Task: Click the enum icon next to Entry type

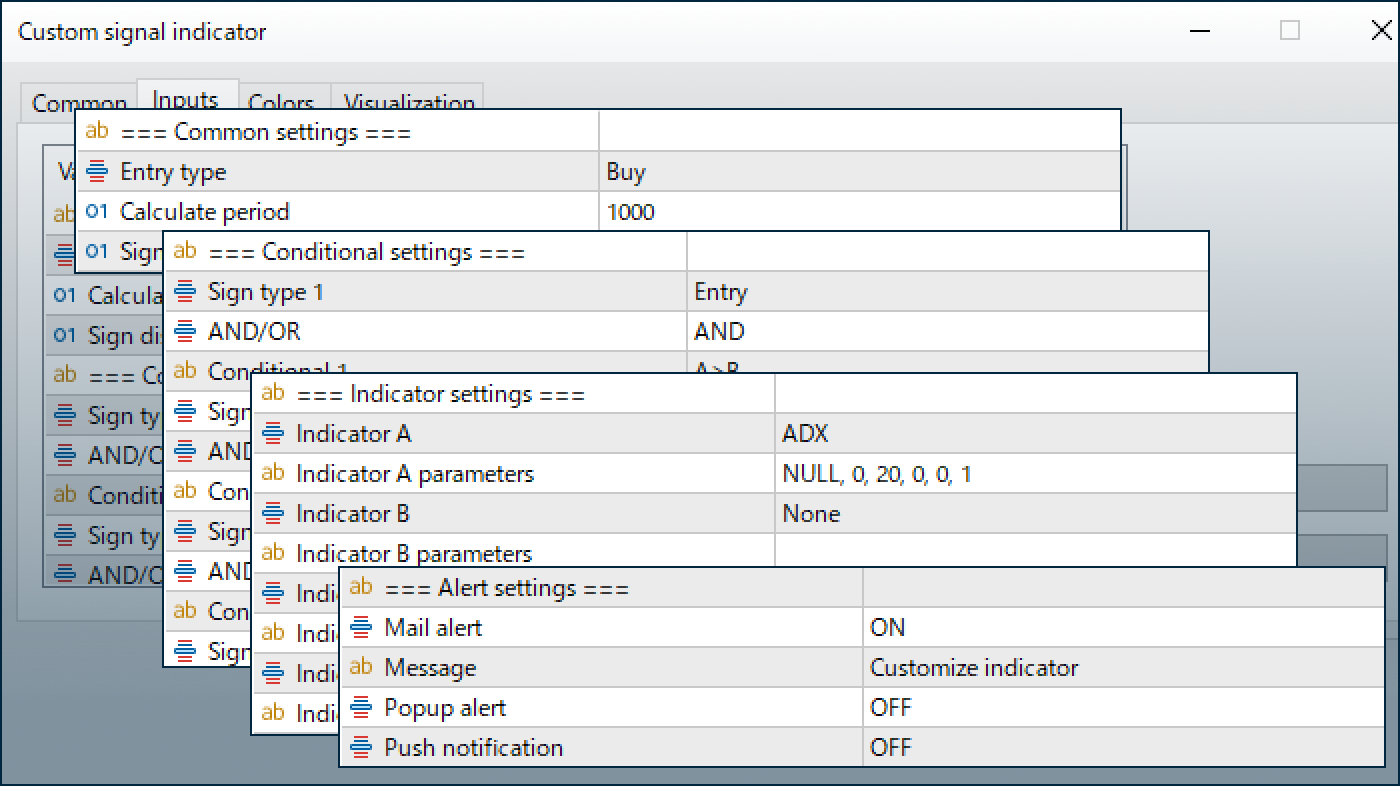Action: tap(97, 172)
